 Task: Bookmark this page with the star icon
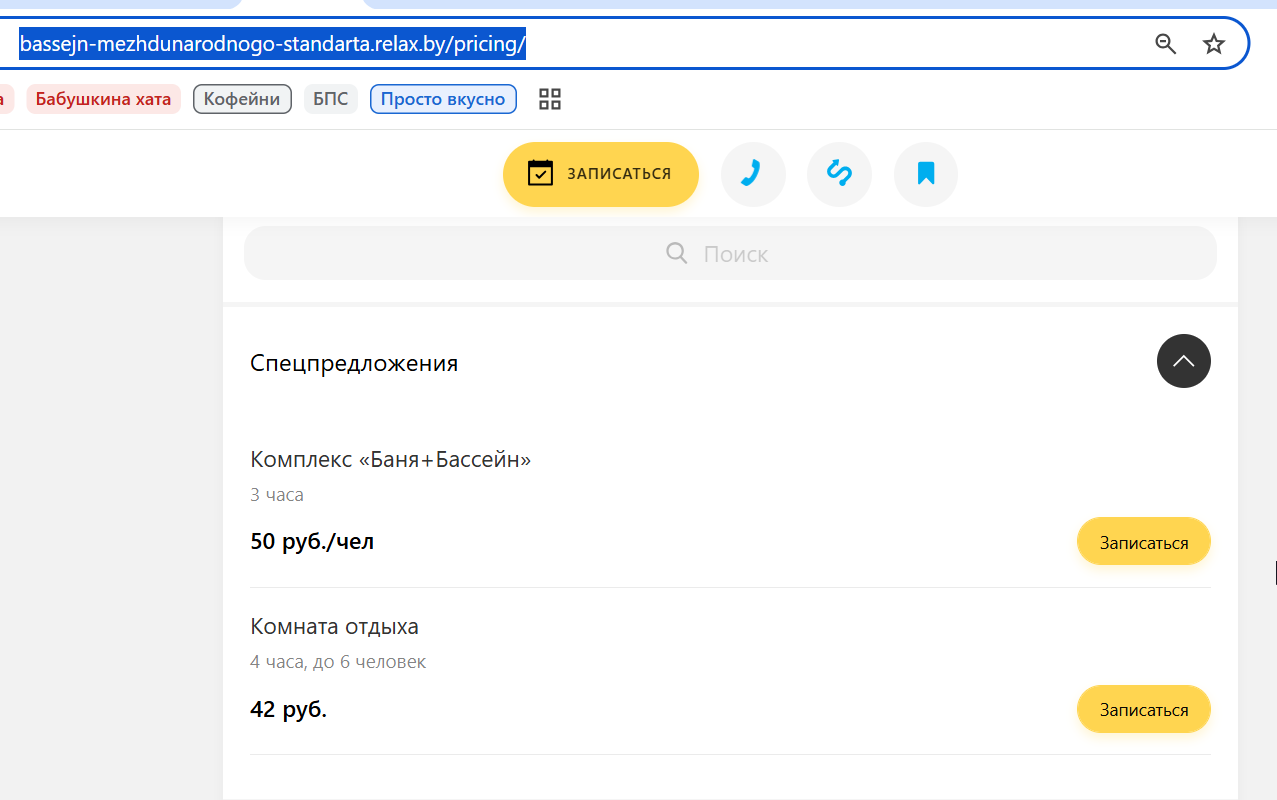pyautogui.click(x=1213, y=44)
